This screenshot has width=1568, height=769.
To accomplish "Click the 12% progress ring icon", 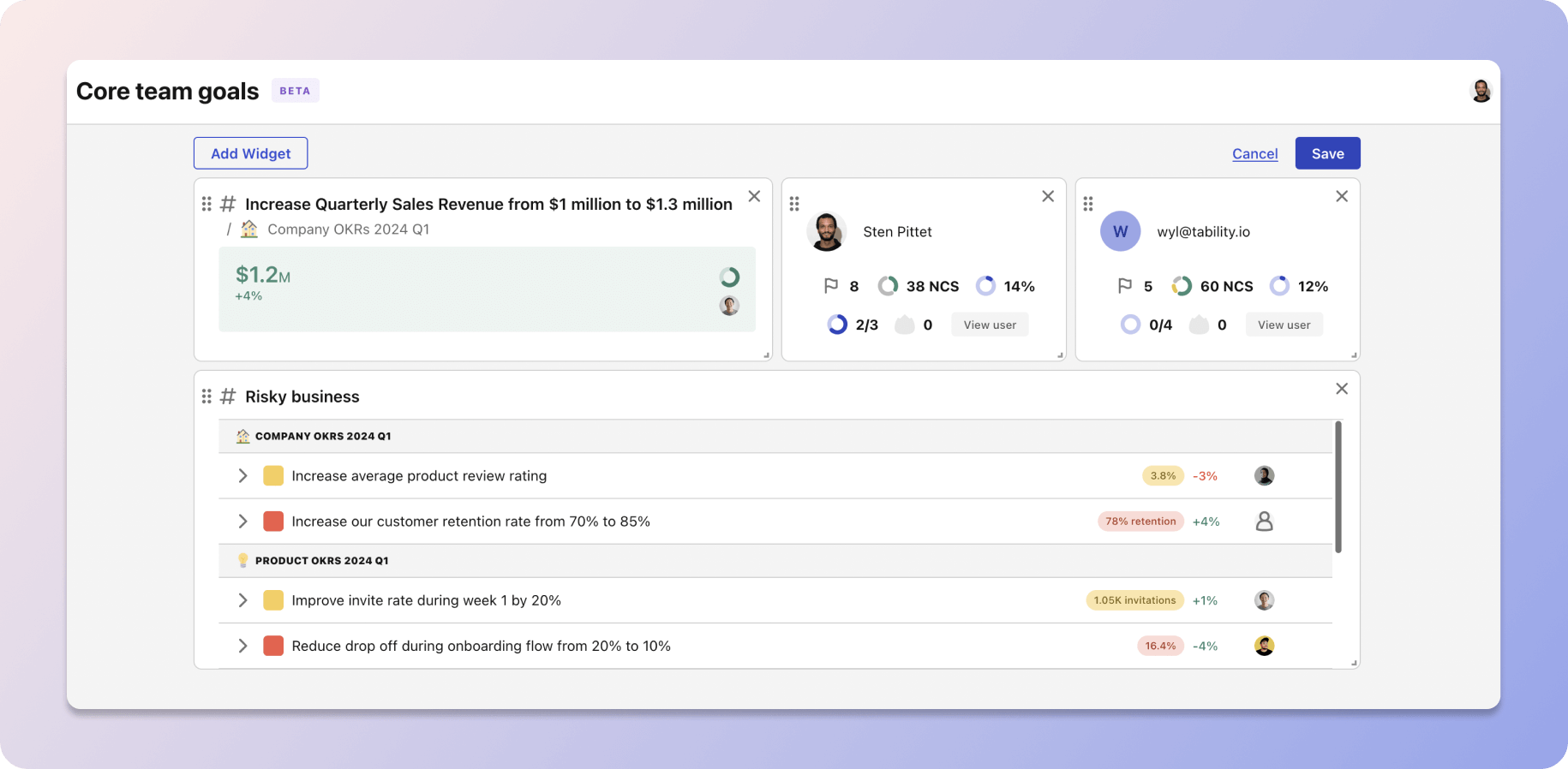I will [x=1279, y=286].
